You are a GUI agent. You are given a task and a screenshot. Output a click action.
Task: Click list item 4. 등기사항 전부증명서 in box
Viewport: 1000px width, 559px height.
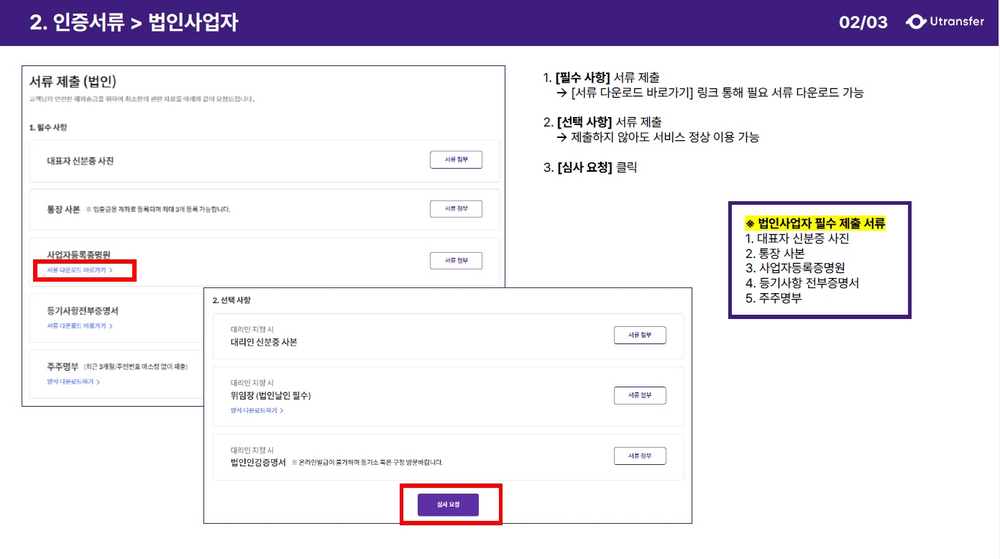click(x=802, y=283)
